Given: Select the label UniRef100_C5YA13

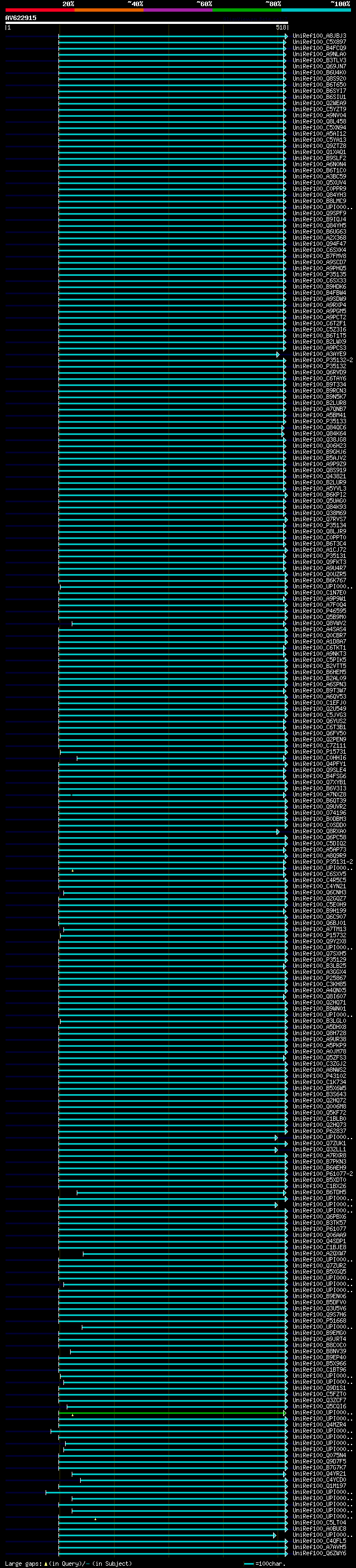Looking at the screenshot, I should pyautogui.click(x=319, y=140).
